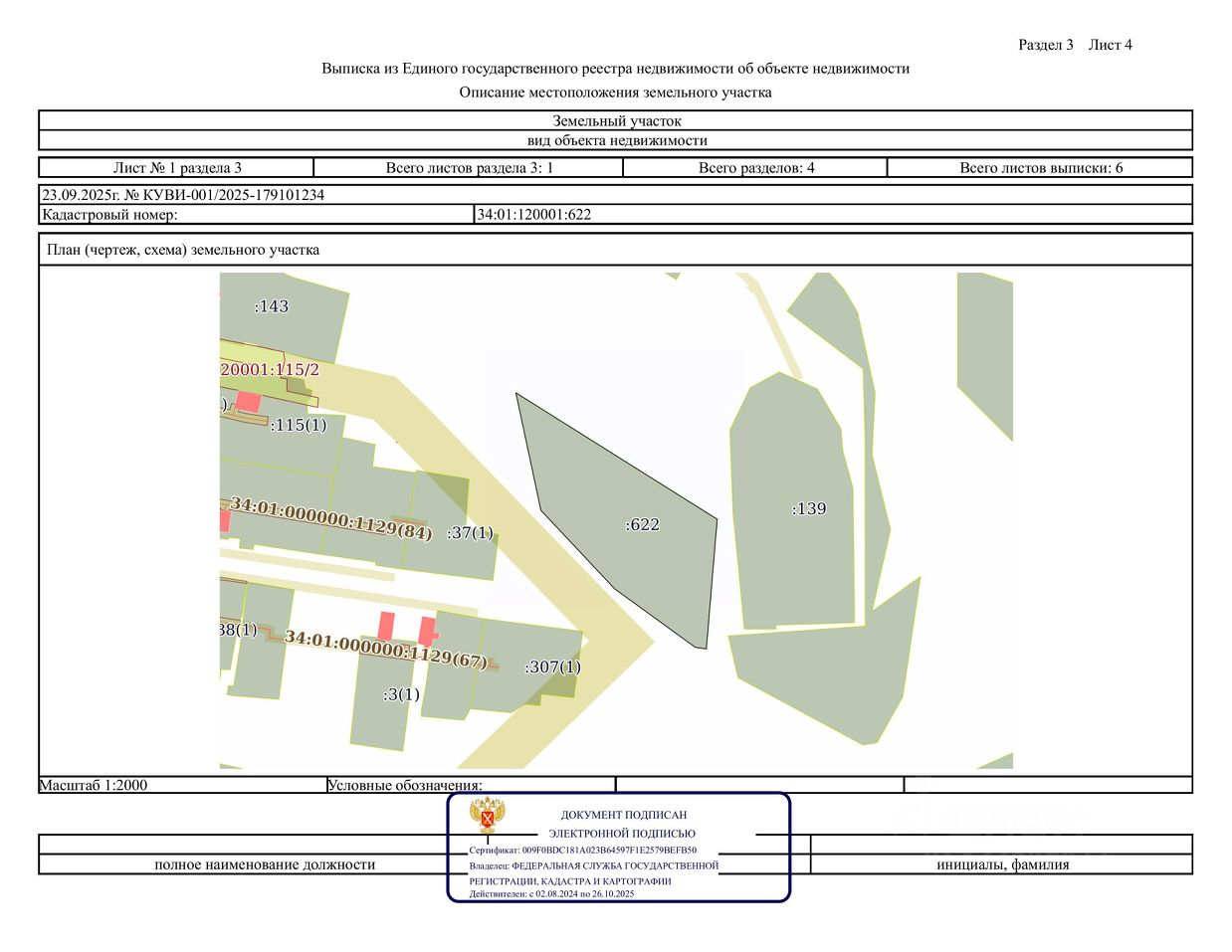Click the Russian coat of arms emblem in signature stamp
Screen dimensions: 1232x952
tap(488, 816)
